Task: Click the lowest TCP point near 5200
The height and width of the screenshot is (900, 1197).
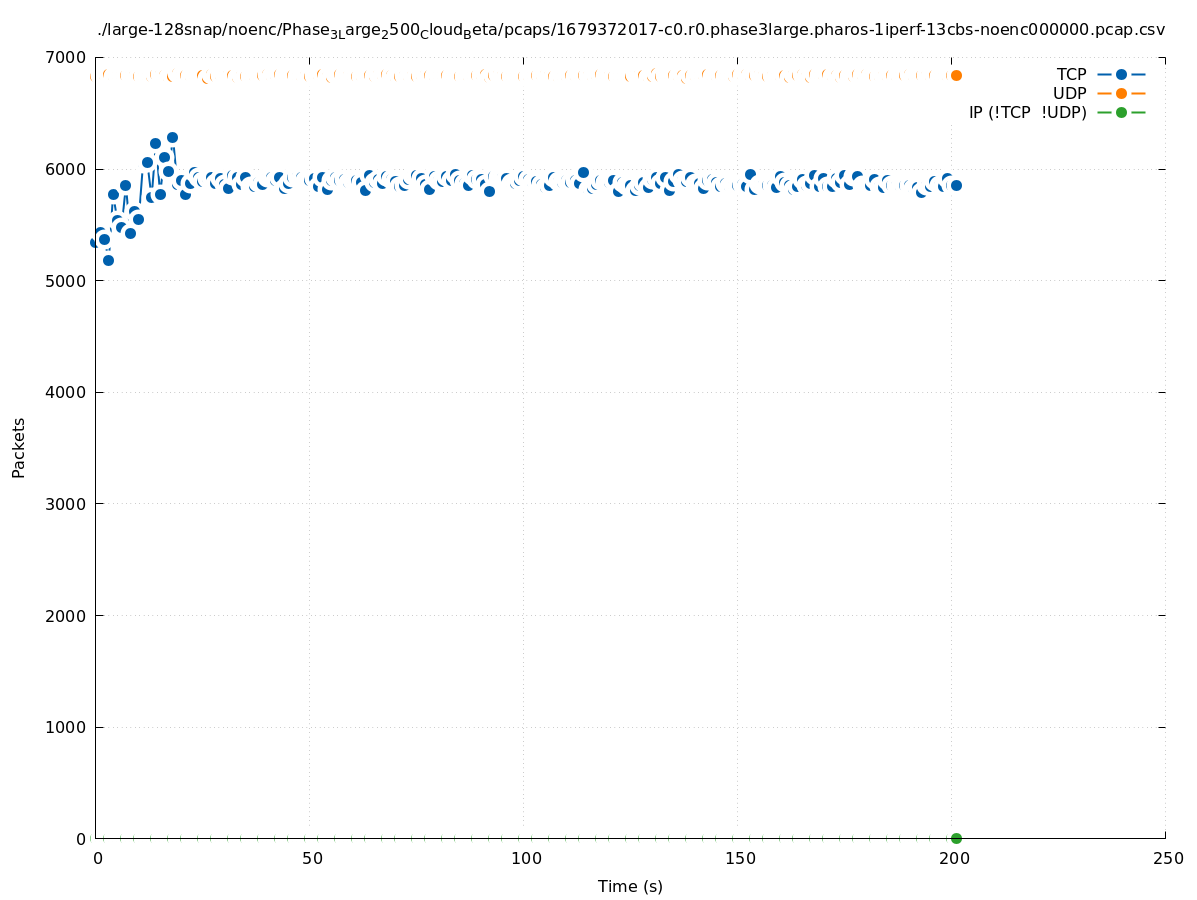Action: tap(108, 260)
